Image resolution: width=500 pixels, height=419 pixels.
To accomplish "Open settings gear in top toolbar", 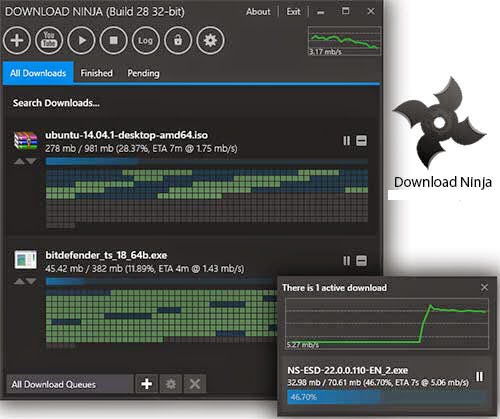I will click(x=210, y=40).
